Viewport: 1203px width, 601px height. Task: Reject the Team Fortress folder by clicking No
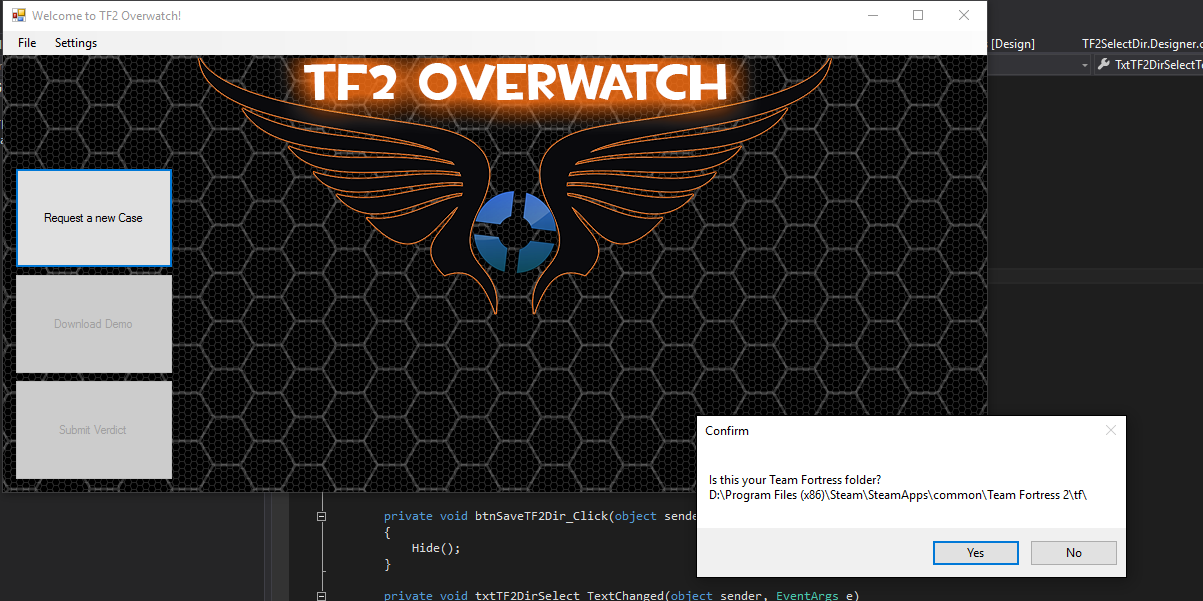point(1073,552)
